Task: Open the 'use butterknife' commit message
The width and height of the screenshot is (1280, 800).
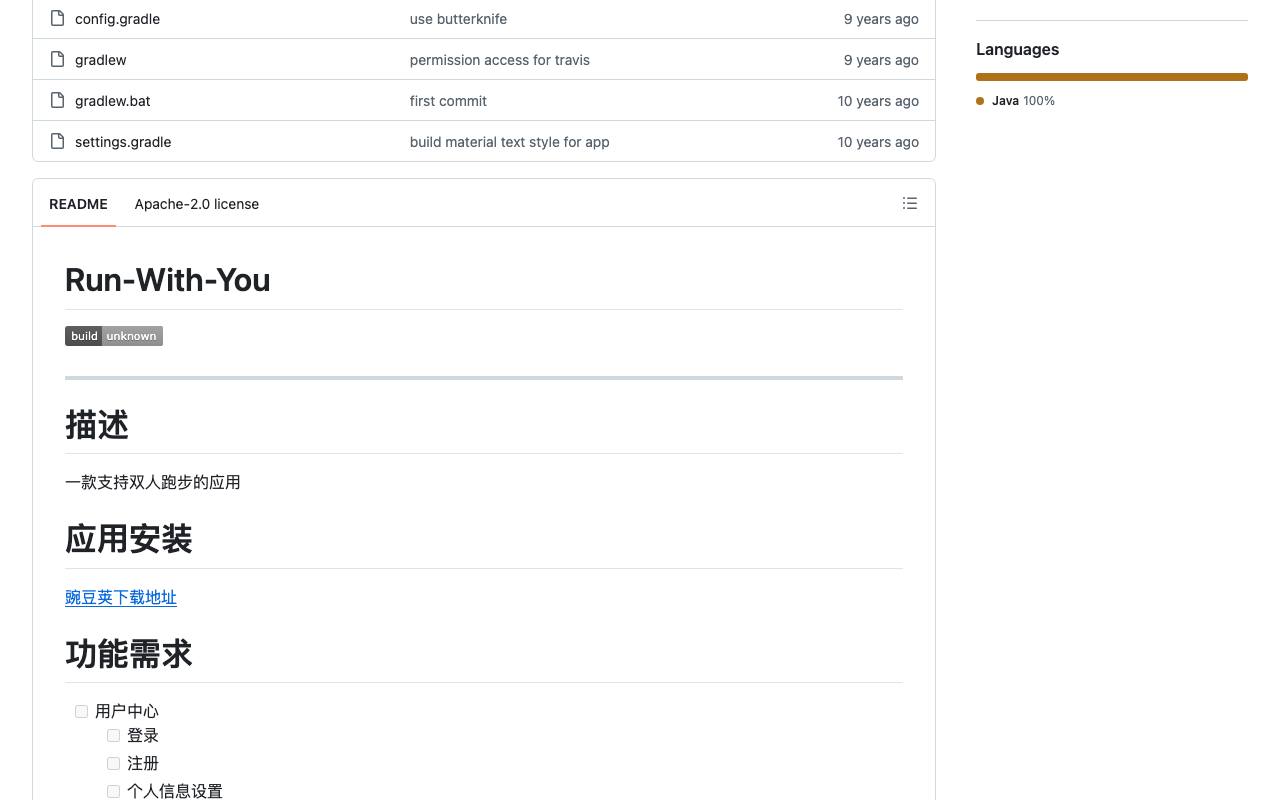Action: click(x=458, y=19)
